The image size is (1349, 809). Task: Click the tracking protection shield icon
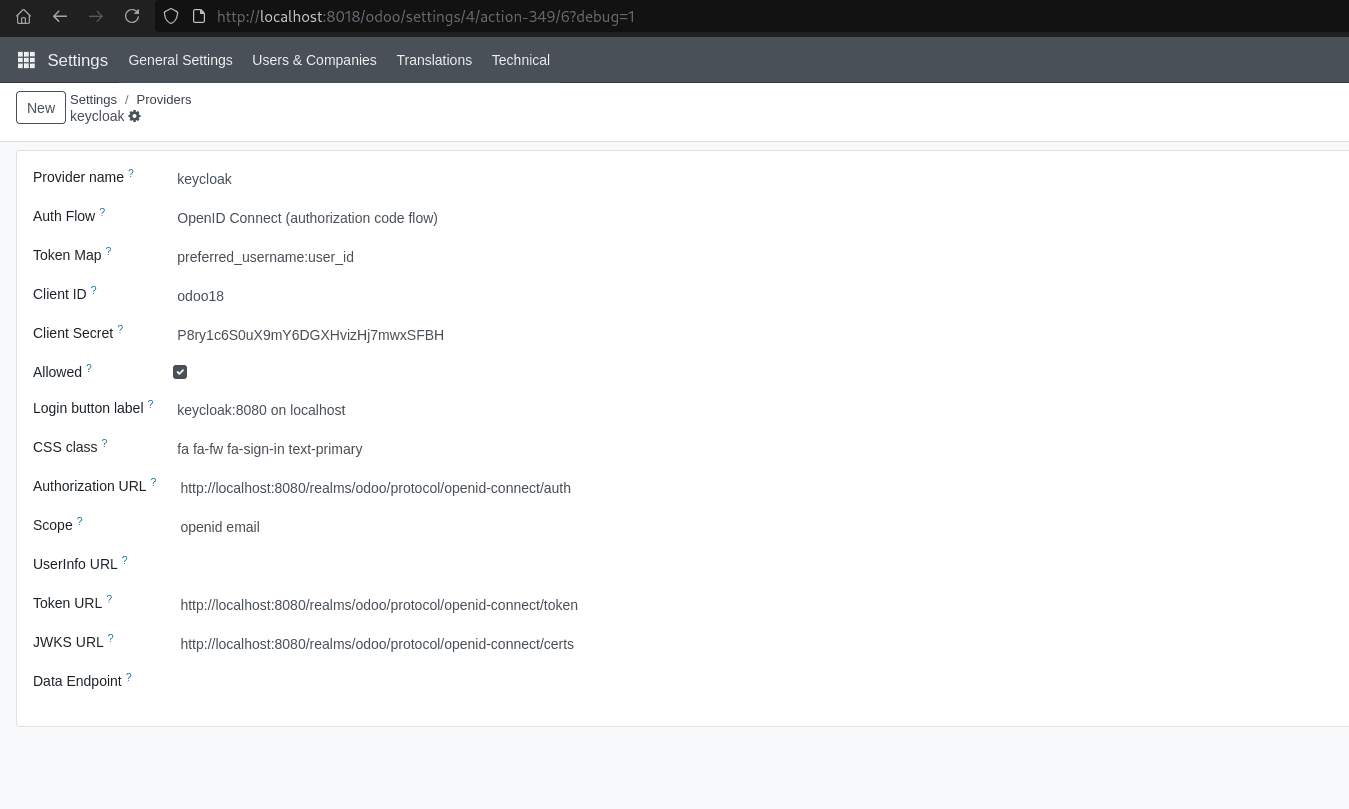(x=170, y=16)
